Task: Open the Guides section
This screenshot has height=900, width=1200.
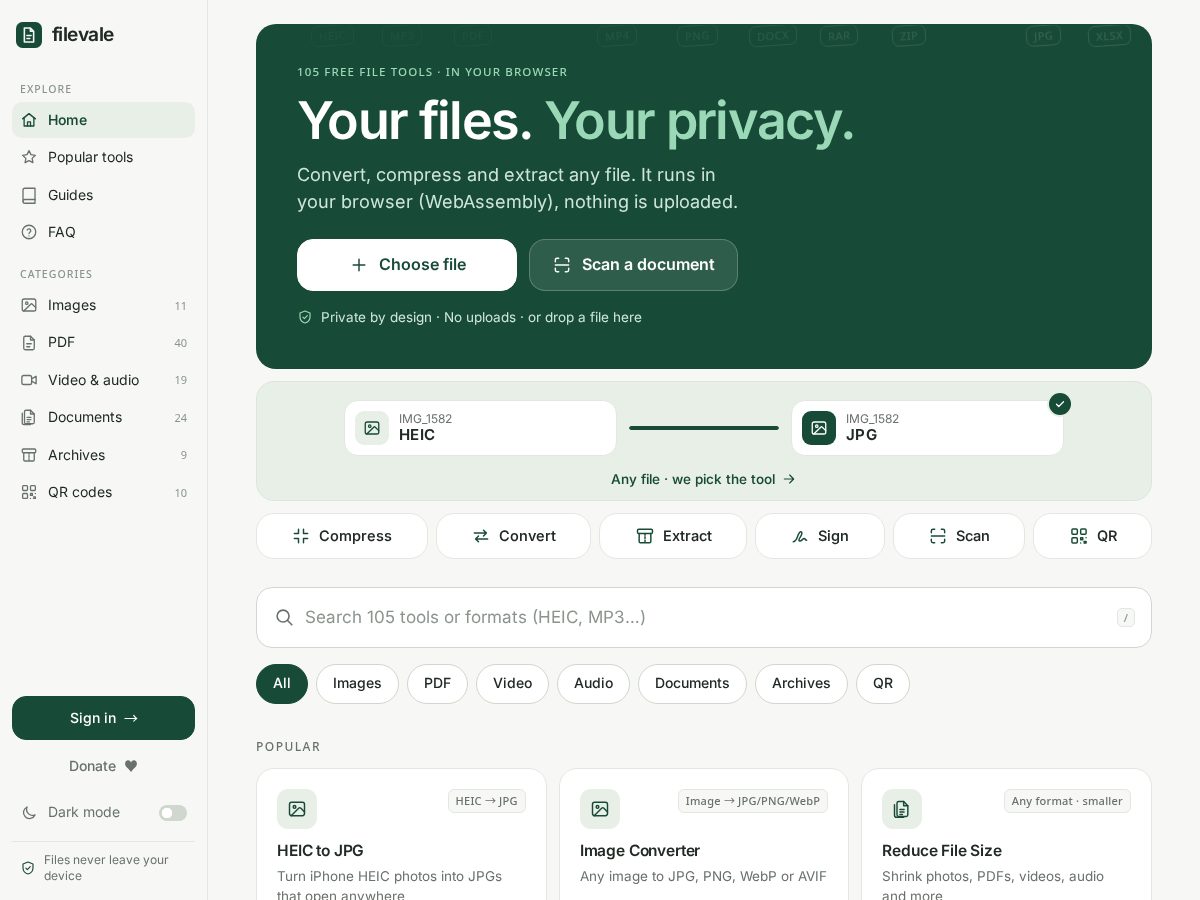Action: (x=103, y=195)
